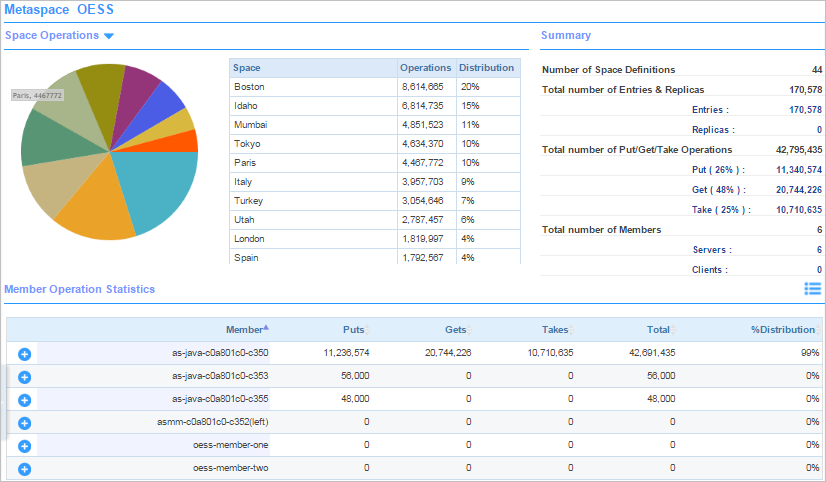Sort members by Takes column
826x482 pixels.
coord(555,329)
